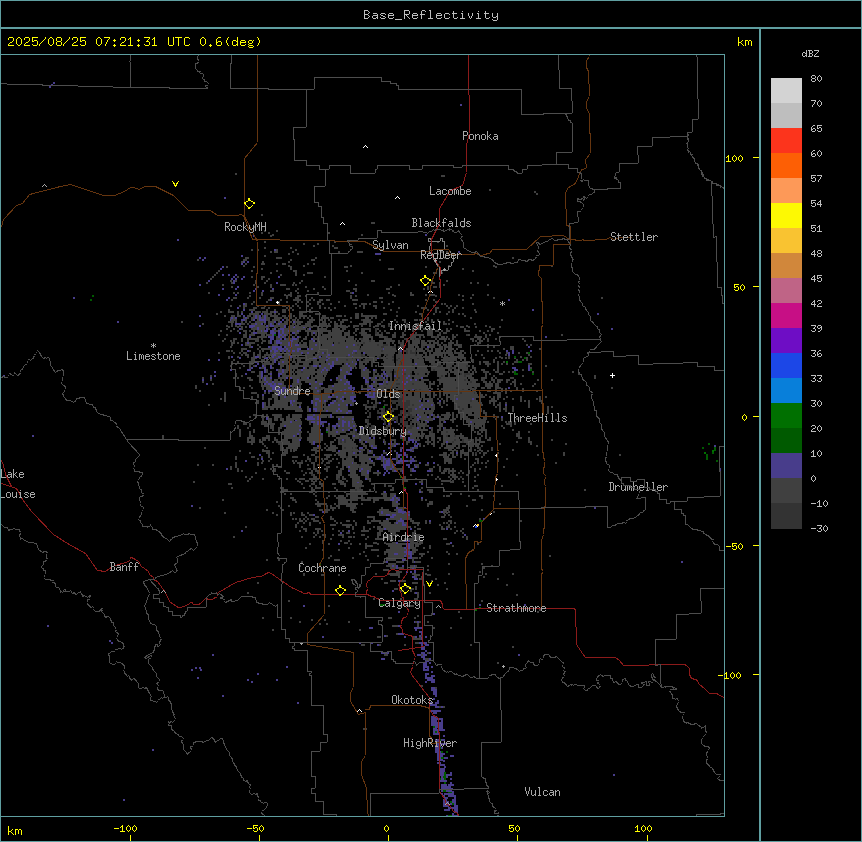
Task: Click the yellow diamond marker above RockyMH
Action: [x=249, y=204]
